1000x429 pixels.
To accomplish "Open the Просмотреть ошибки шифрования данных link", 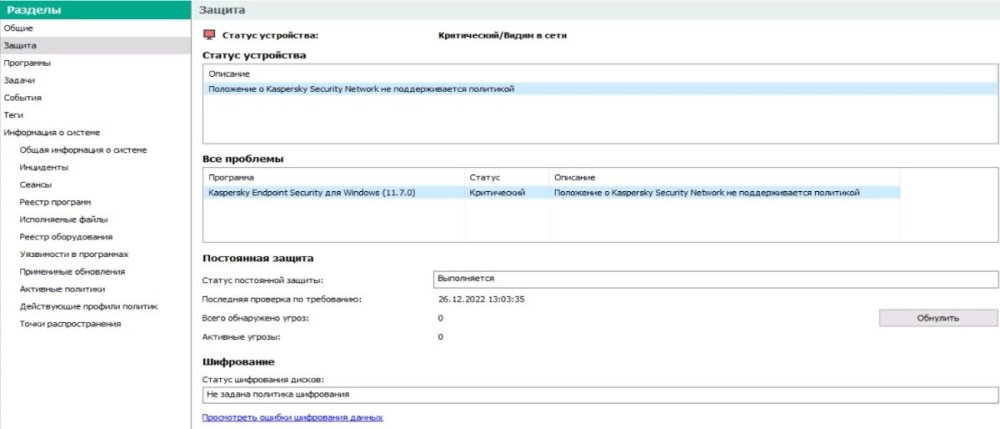I will point(292,417).
